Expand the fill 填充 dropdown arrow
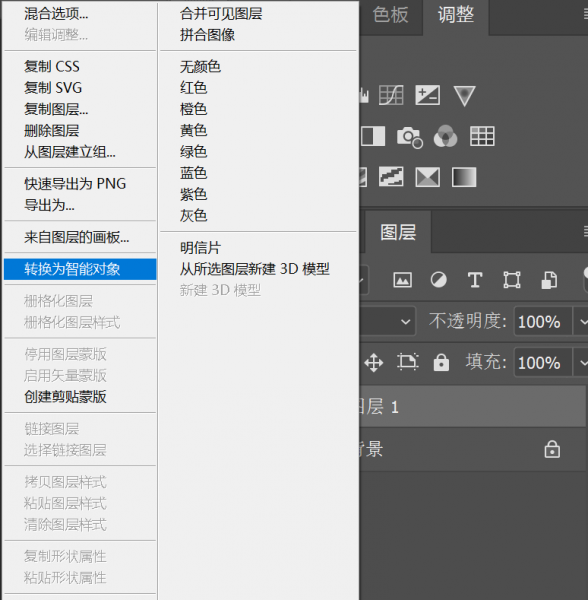Screen dimensions: 588x600 coord(581,362)
